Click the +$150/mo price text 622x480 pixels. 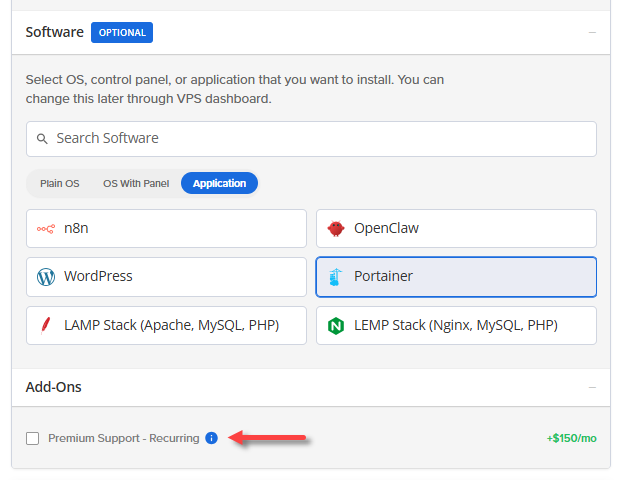(572, 438)
